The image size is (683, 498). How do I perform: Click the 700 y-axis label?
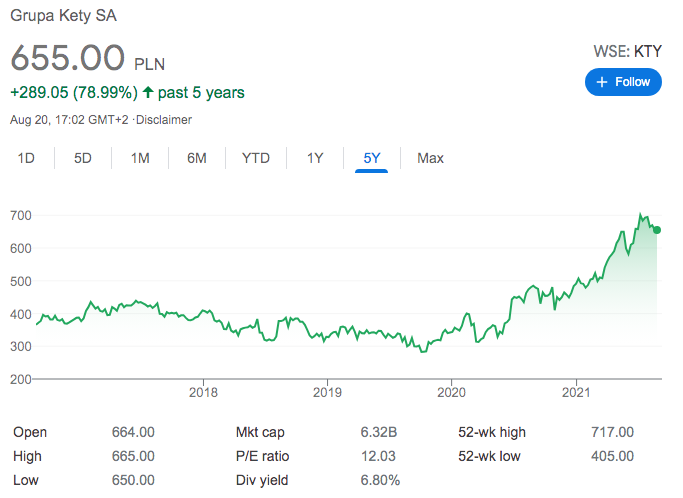pos(21,215)
